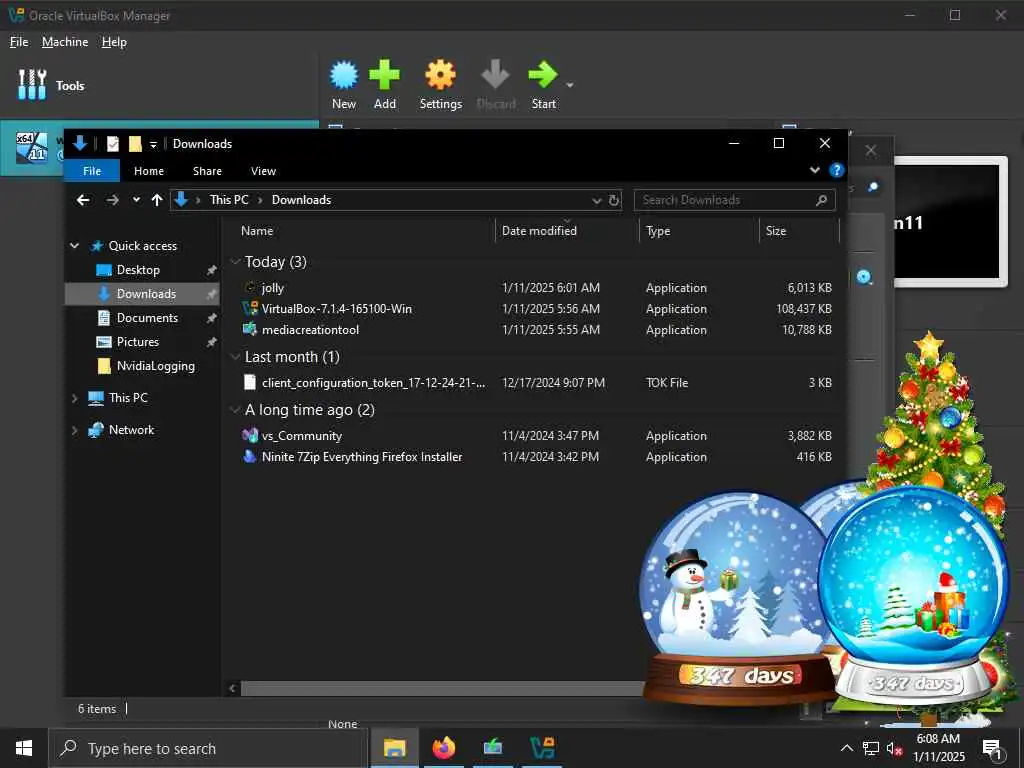Expand the This PC tree node
1024x768 pixels.
pos(74,398)
